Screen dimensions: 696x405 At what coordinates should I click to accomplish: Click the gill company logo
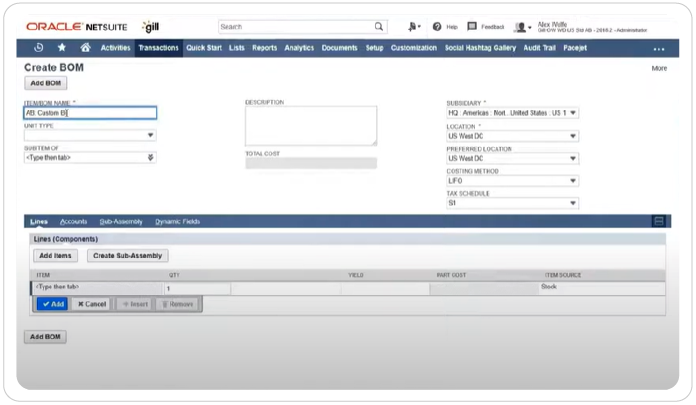[x=151, y=27]
